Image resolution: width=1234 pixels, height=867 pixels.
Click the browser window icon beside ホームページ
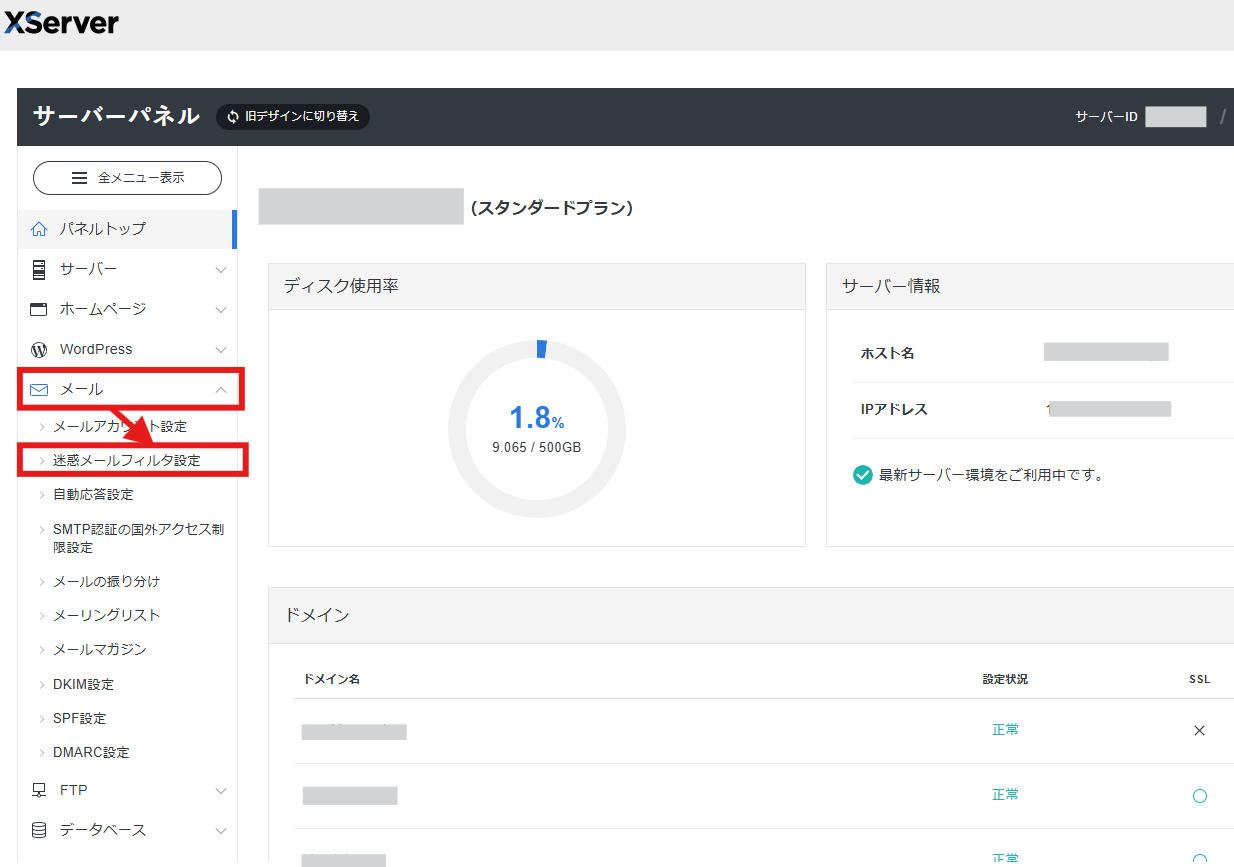(x=39, y=309)
